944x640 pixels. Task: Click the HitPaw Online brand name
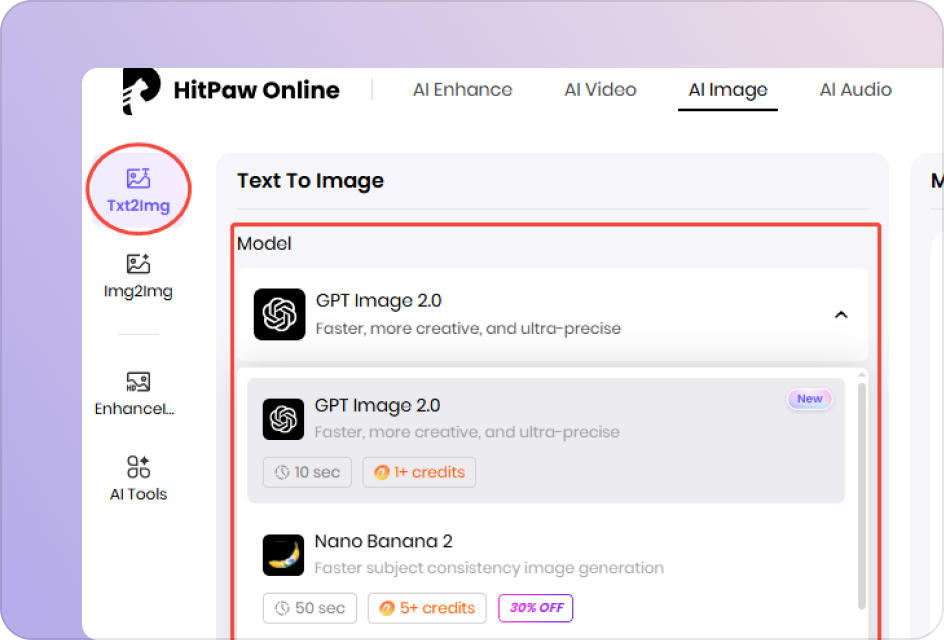pos(256,90)
